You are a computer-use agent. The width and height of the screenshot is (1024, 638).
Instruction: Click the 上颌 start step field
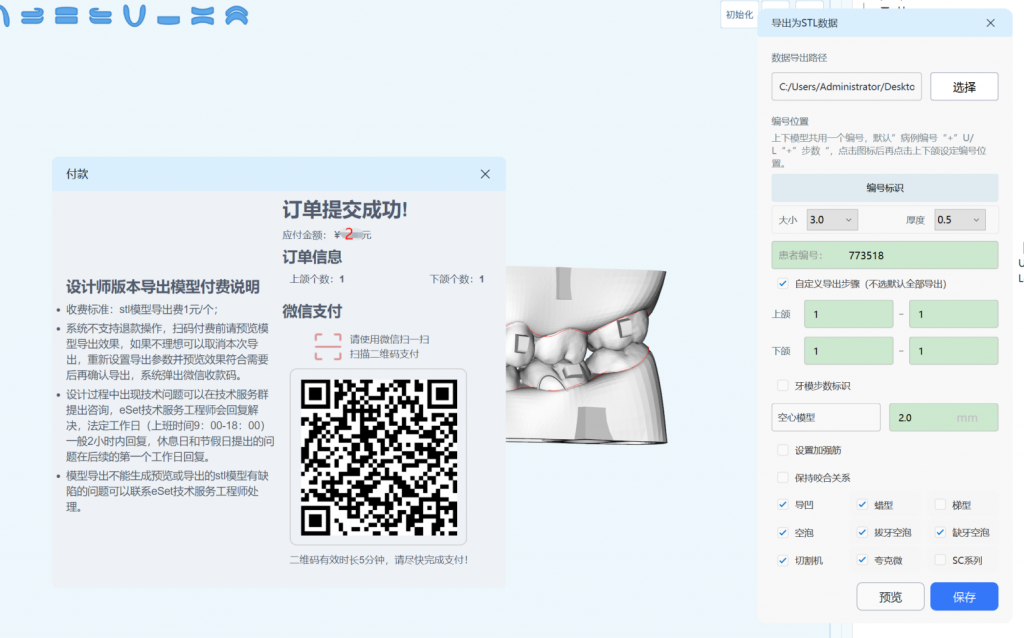(848, 314)
